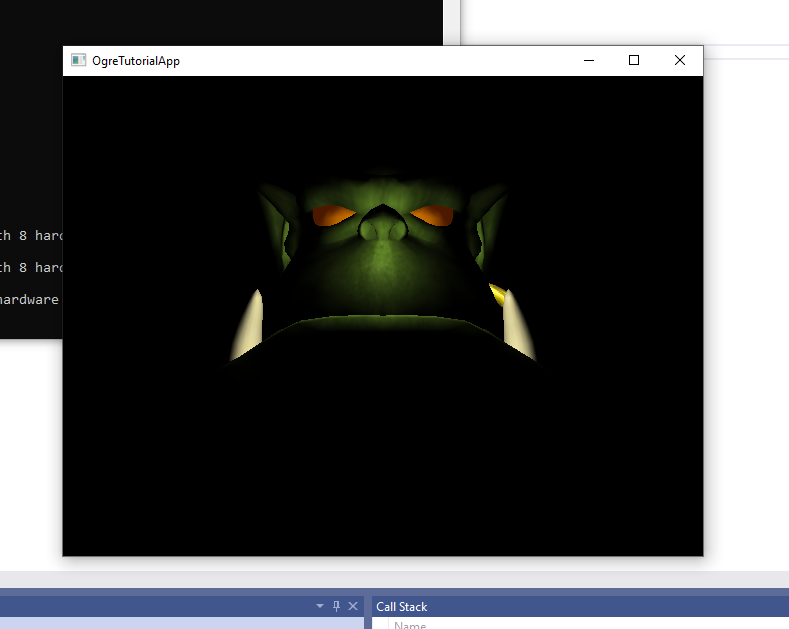This screenshot has width=789, height=629.
Task: Toggle the auto-hide pin on the left panel
Action: 336,606
